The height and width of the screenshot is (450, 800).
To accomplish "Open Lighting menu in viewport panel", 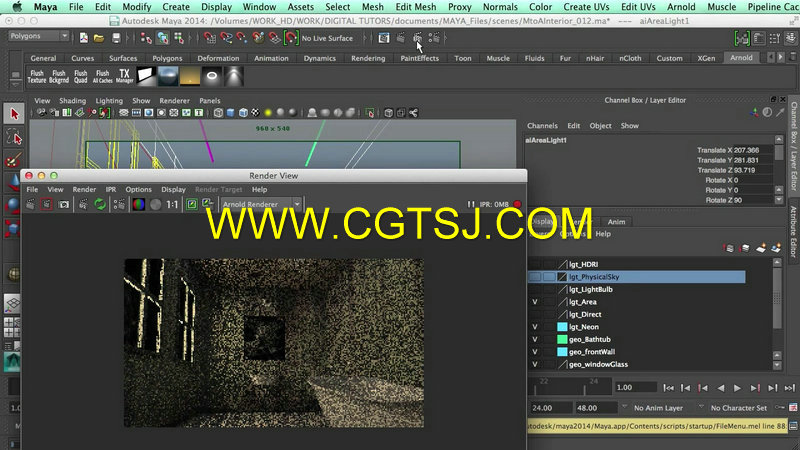I will pos(109,101).
